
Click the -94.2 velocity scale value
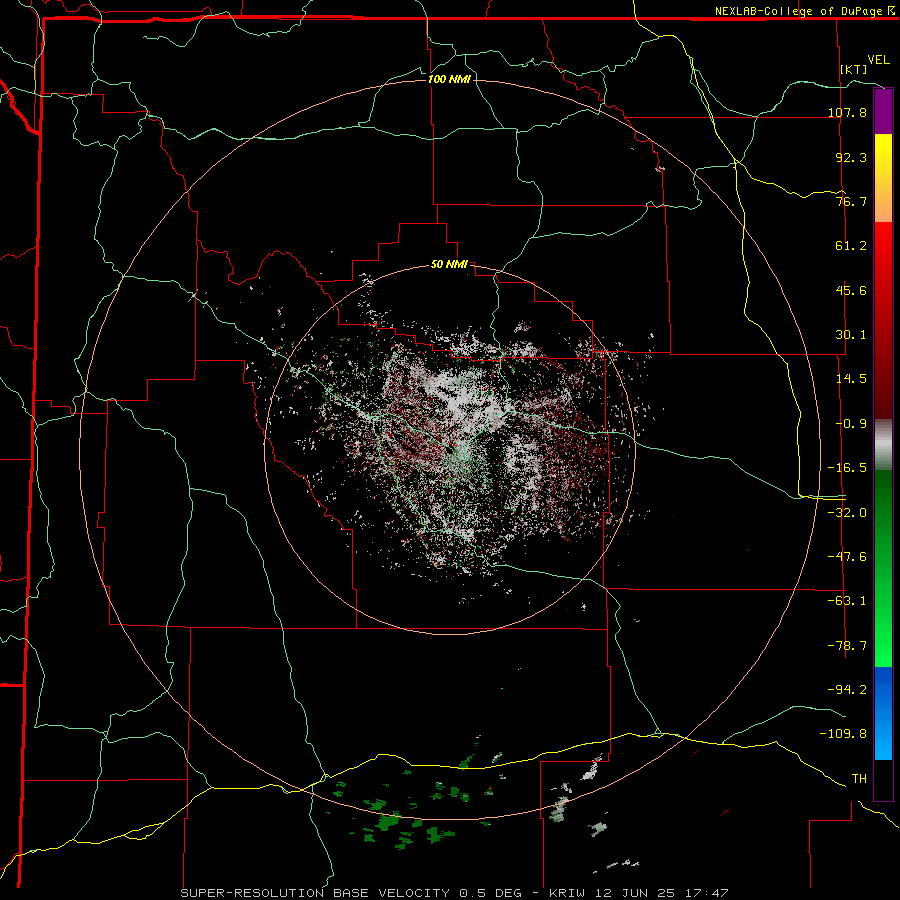(847, 689)
